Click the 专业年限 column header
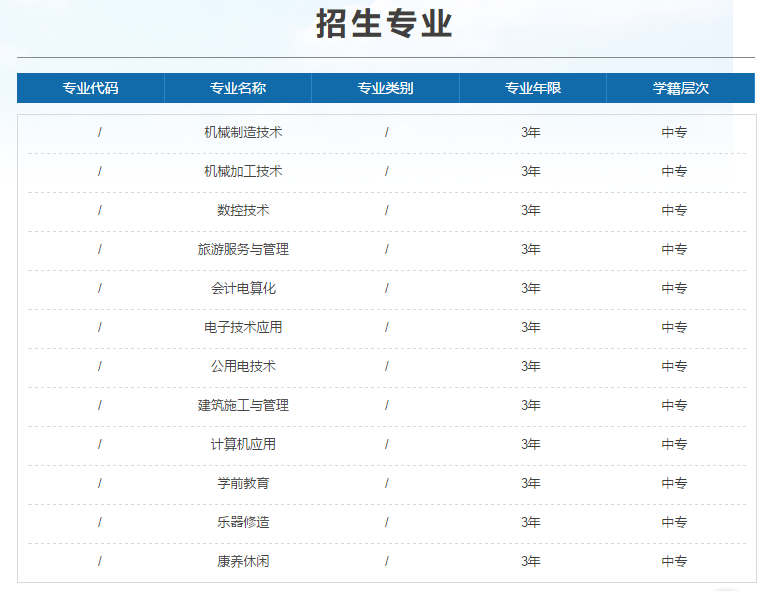Viewport: 766px width, 591px height. (x=533, y=88)
